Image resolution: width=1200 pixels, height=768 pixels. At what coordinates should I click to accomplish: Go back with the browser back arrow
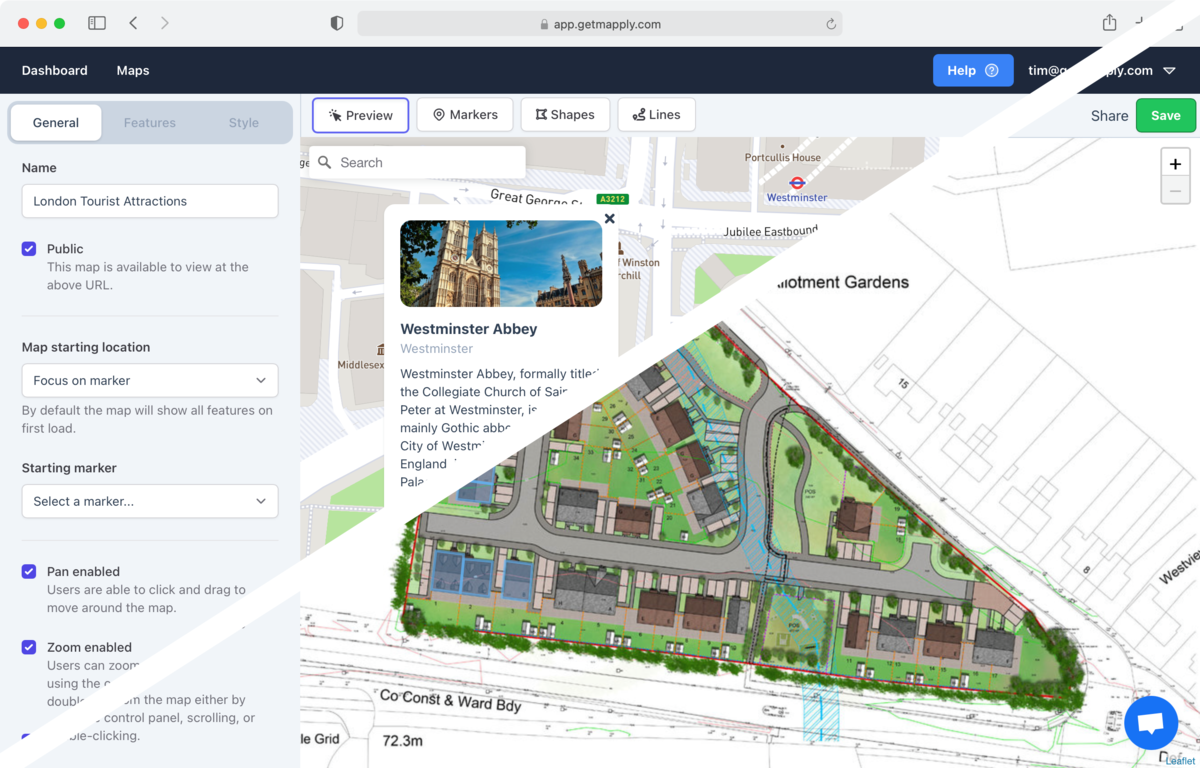pyautogui.click(x=133, y=23)
